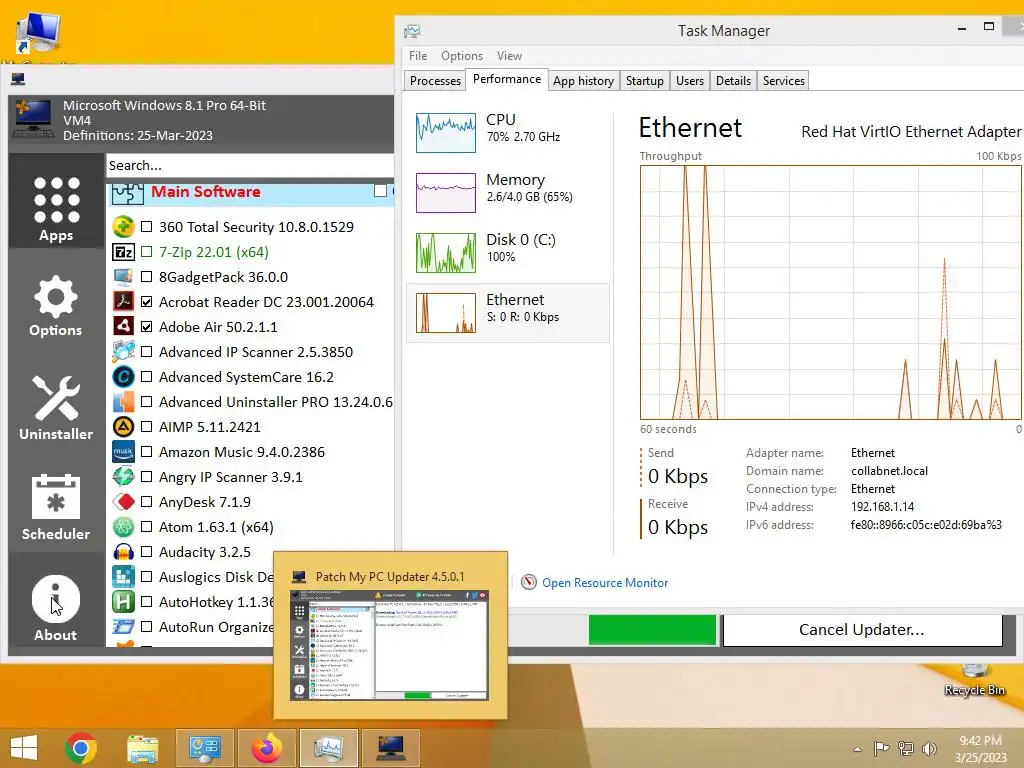Click the Cancel Updater button
This screenshot has height=768, width=1024.
862,630
